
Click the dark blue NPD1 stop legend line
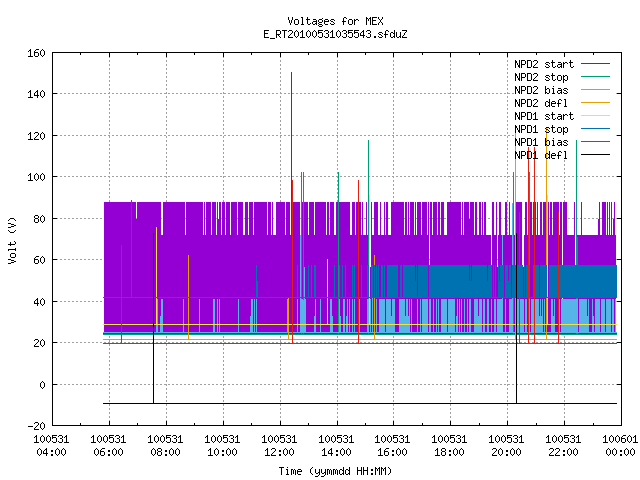596,129
